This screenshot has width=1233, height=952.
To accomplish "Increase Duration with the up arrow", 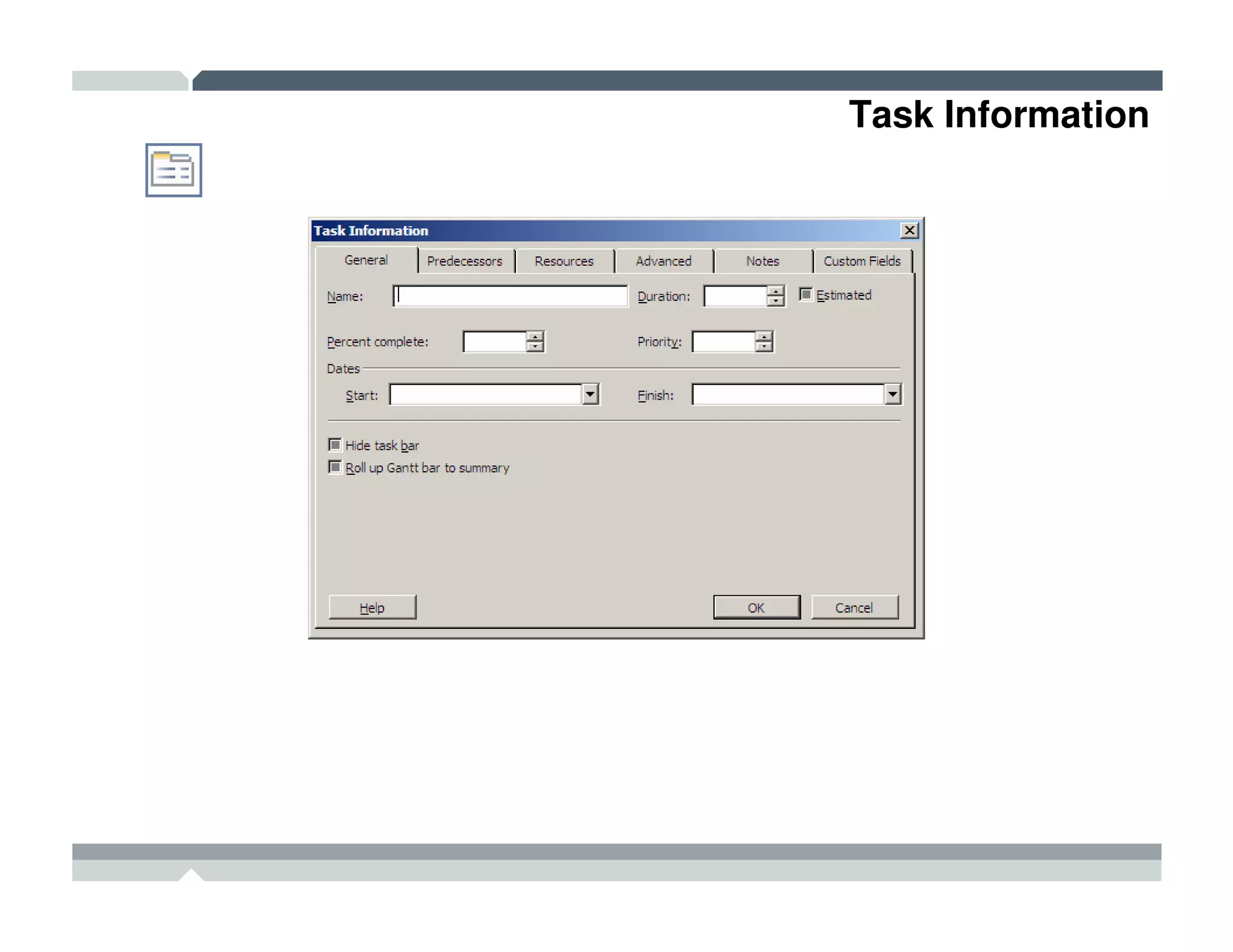I will [x=775, y=291].
